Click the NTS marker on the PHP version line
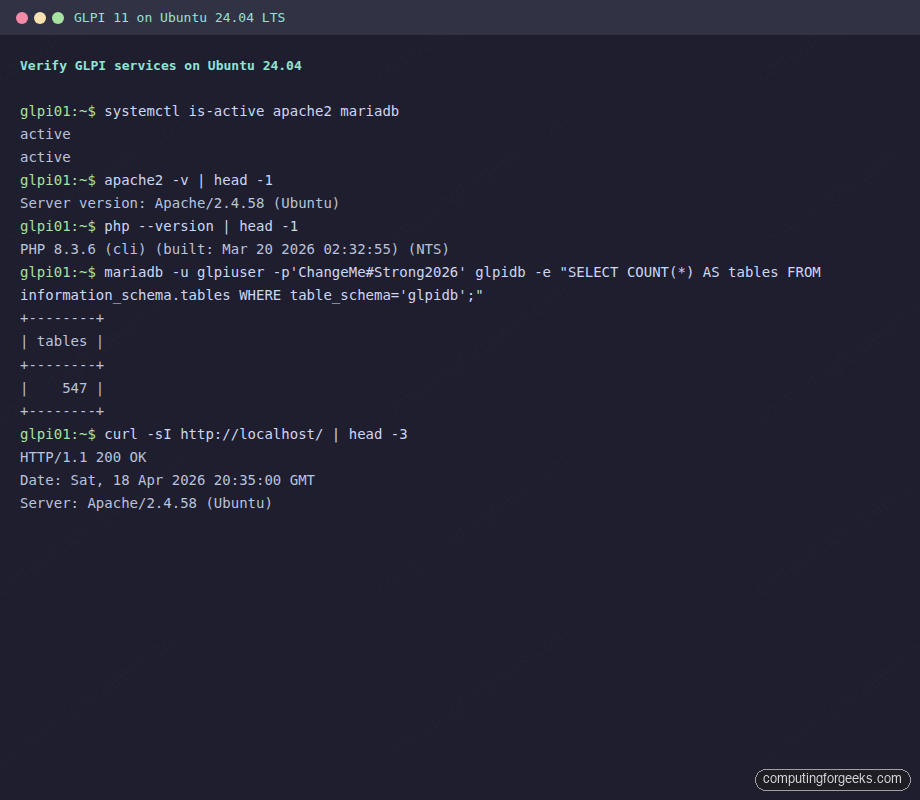 click(x=428, y=249)
